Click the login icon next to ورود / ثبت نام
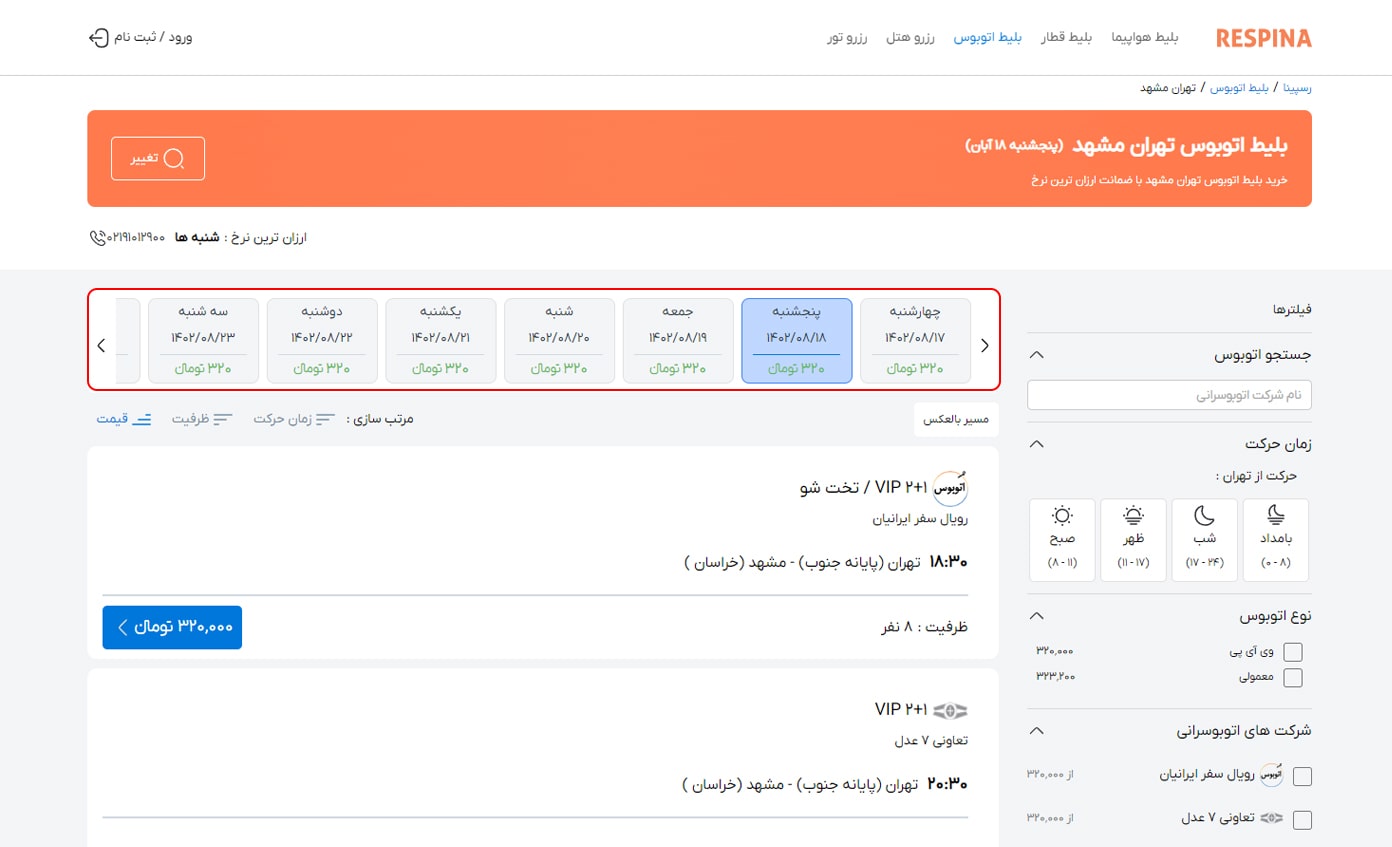This screenshot has height=847, width=1392. pos(98,37)
